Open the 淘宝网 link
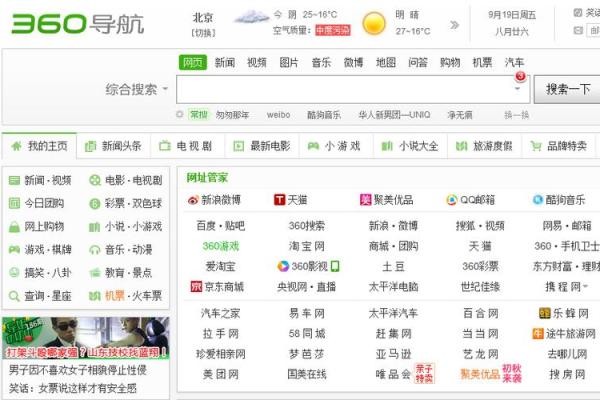The width and height of the screenshot is (600, 400). click(307, 246)
